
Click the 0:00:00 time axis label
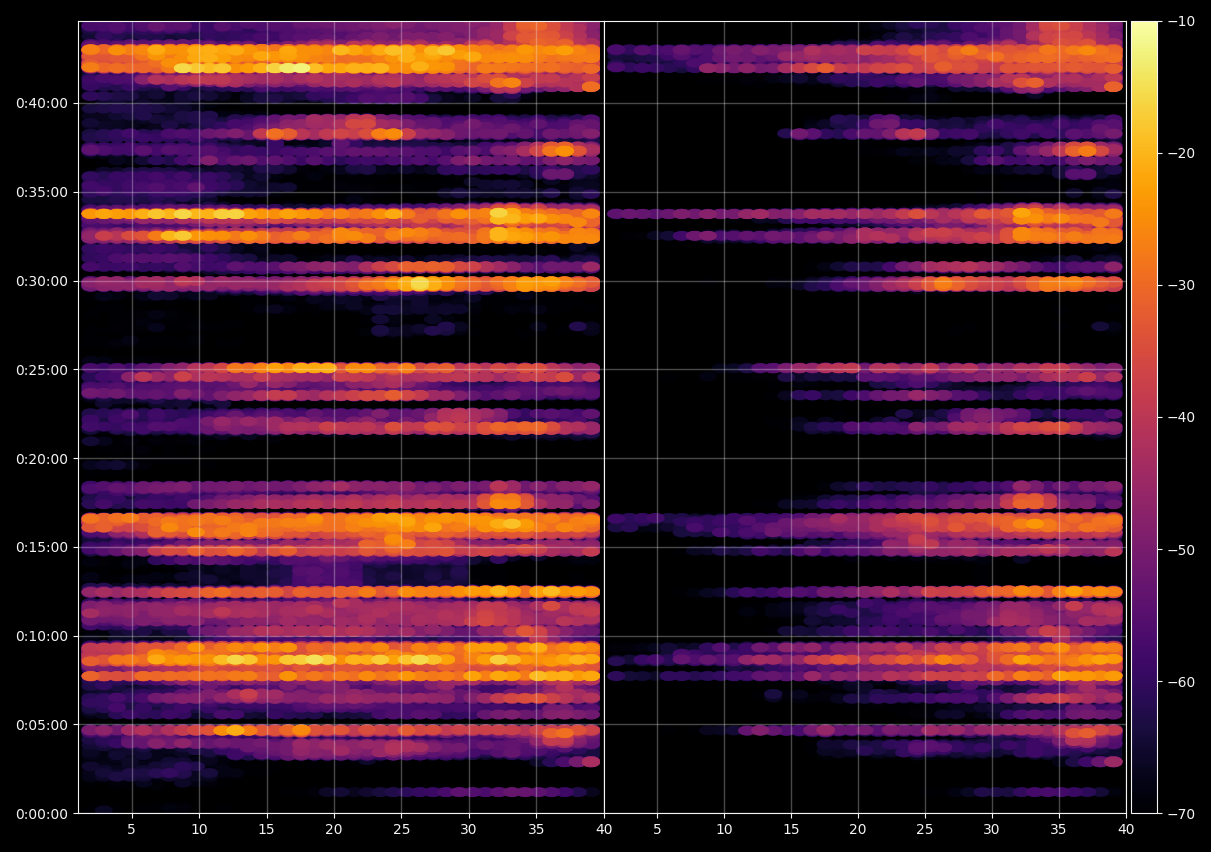pos(42,813)
